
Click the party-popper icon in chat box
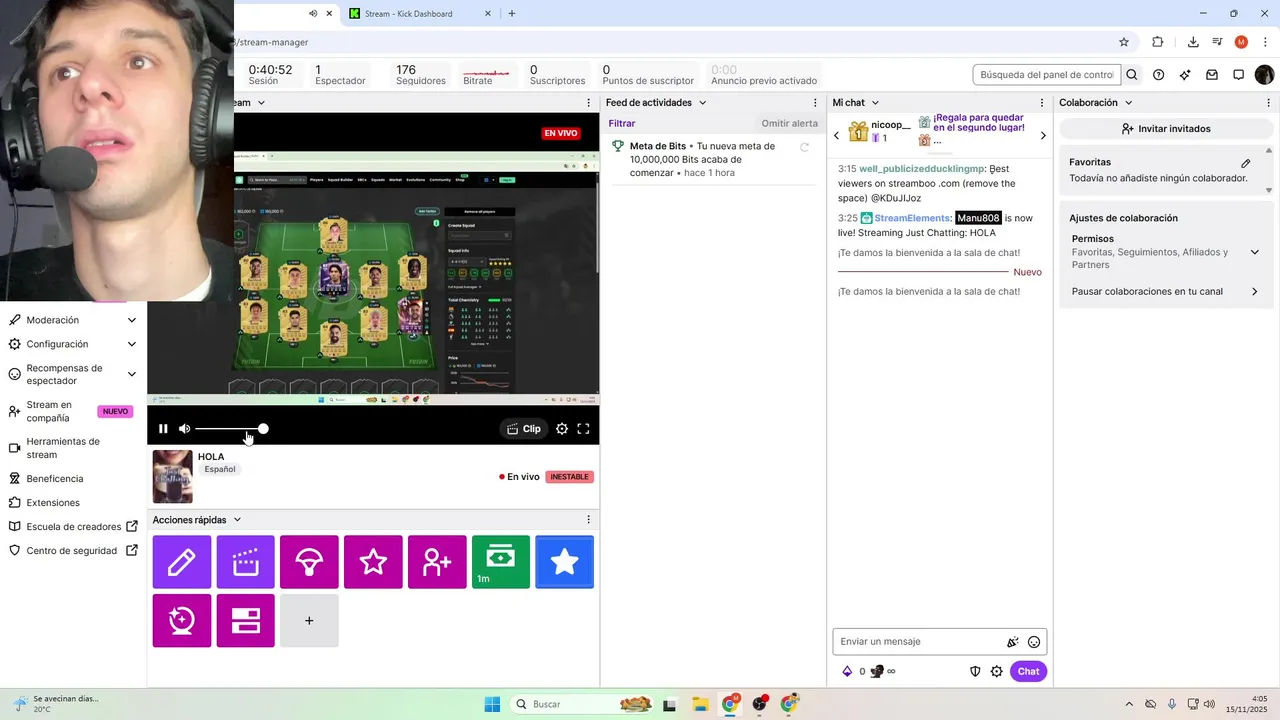coord(1013,642)
